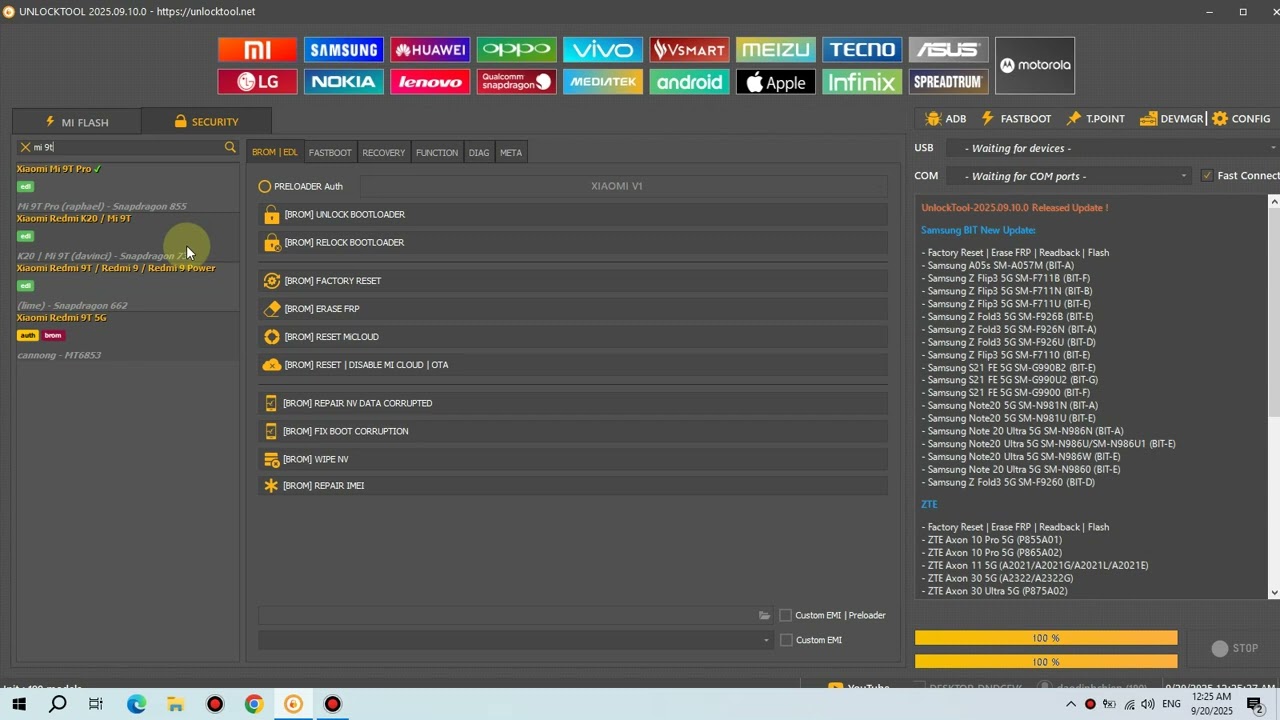Open the Qualcomm Snapdragon section
This screenshot has width=1280, height=720.
516,82
